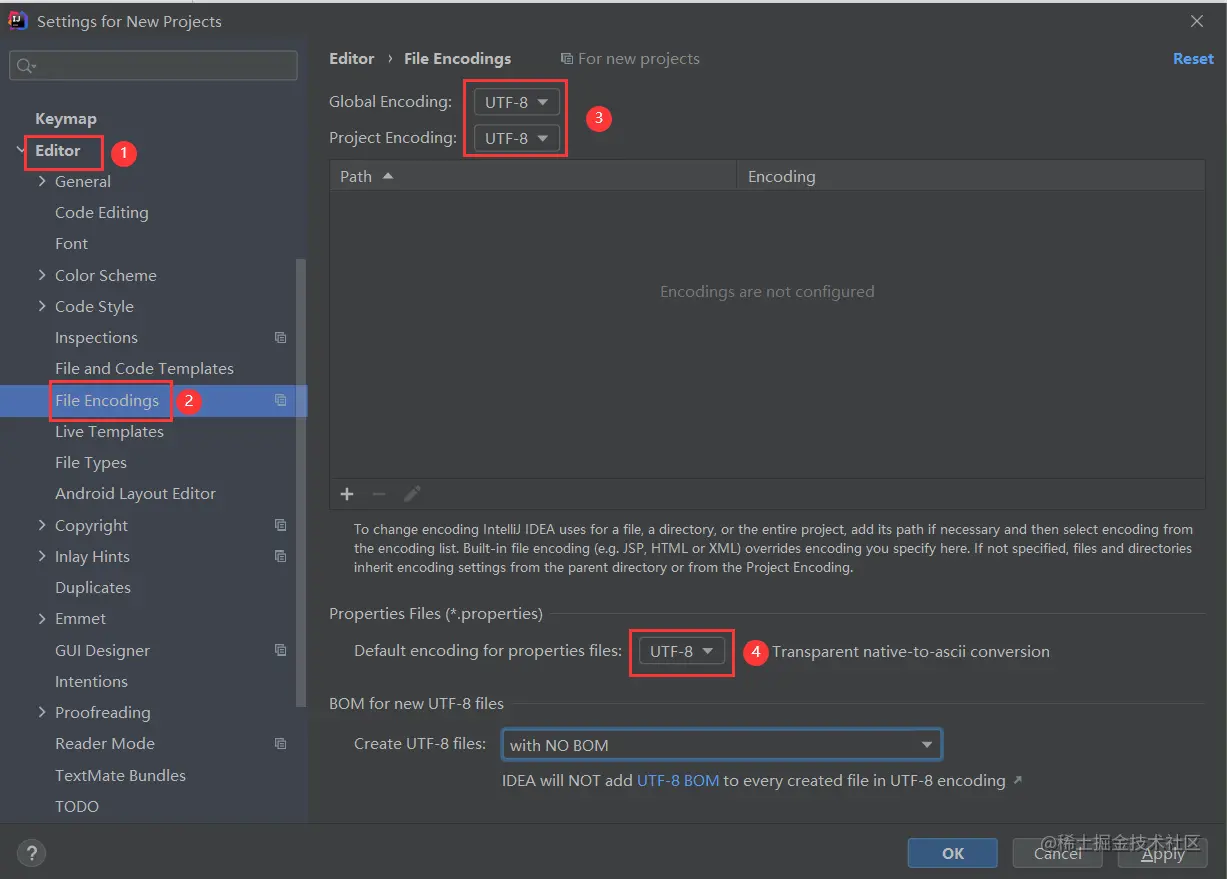Open GUI Designer settings page
This screenshot has height=879, width=1227.
click(102, 651)
